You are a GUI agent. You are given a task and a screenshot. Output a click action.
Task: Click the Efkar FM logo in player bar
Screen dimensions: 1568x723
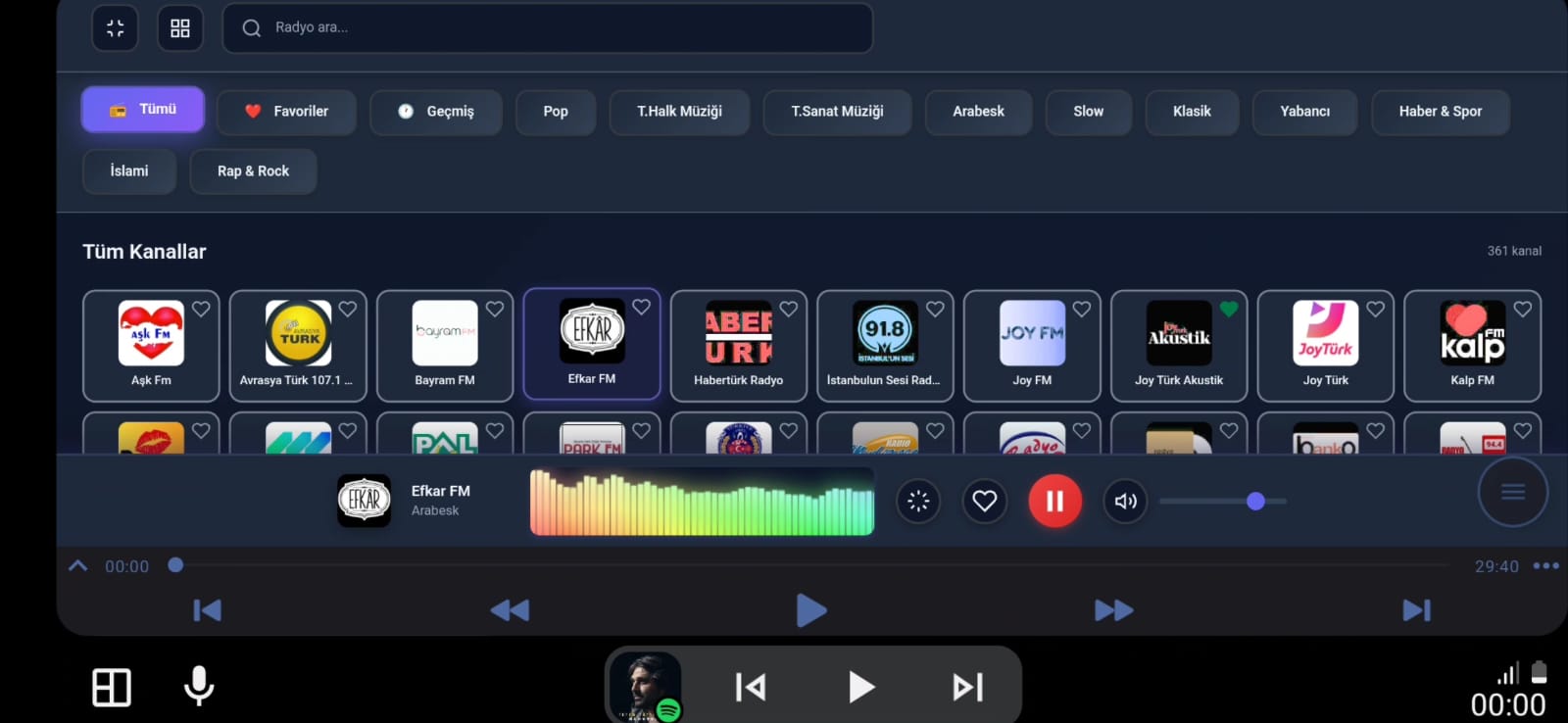coord(365,501)
